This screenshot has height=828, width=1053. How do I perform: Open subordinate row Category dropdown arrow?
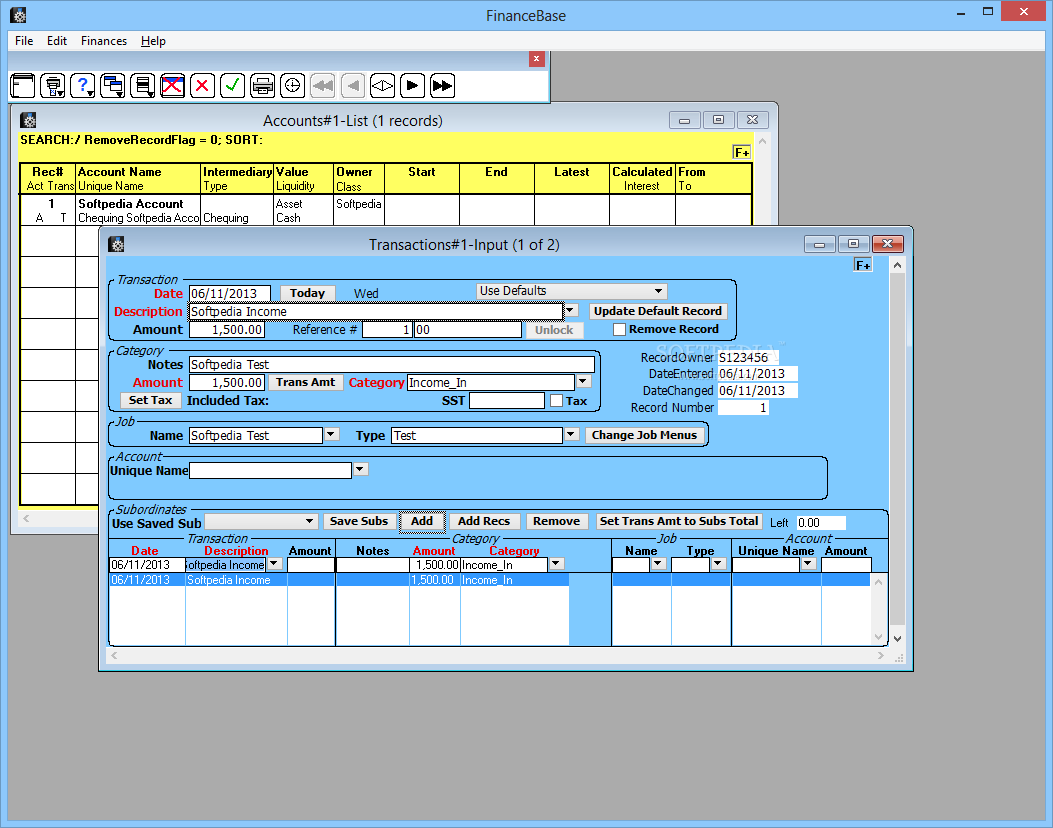pyautogui.click(x=556, y=564)
